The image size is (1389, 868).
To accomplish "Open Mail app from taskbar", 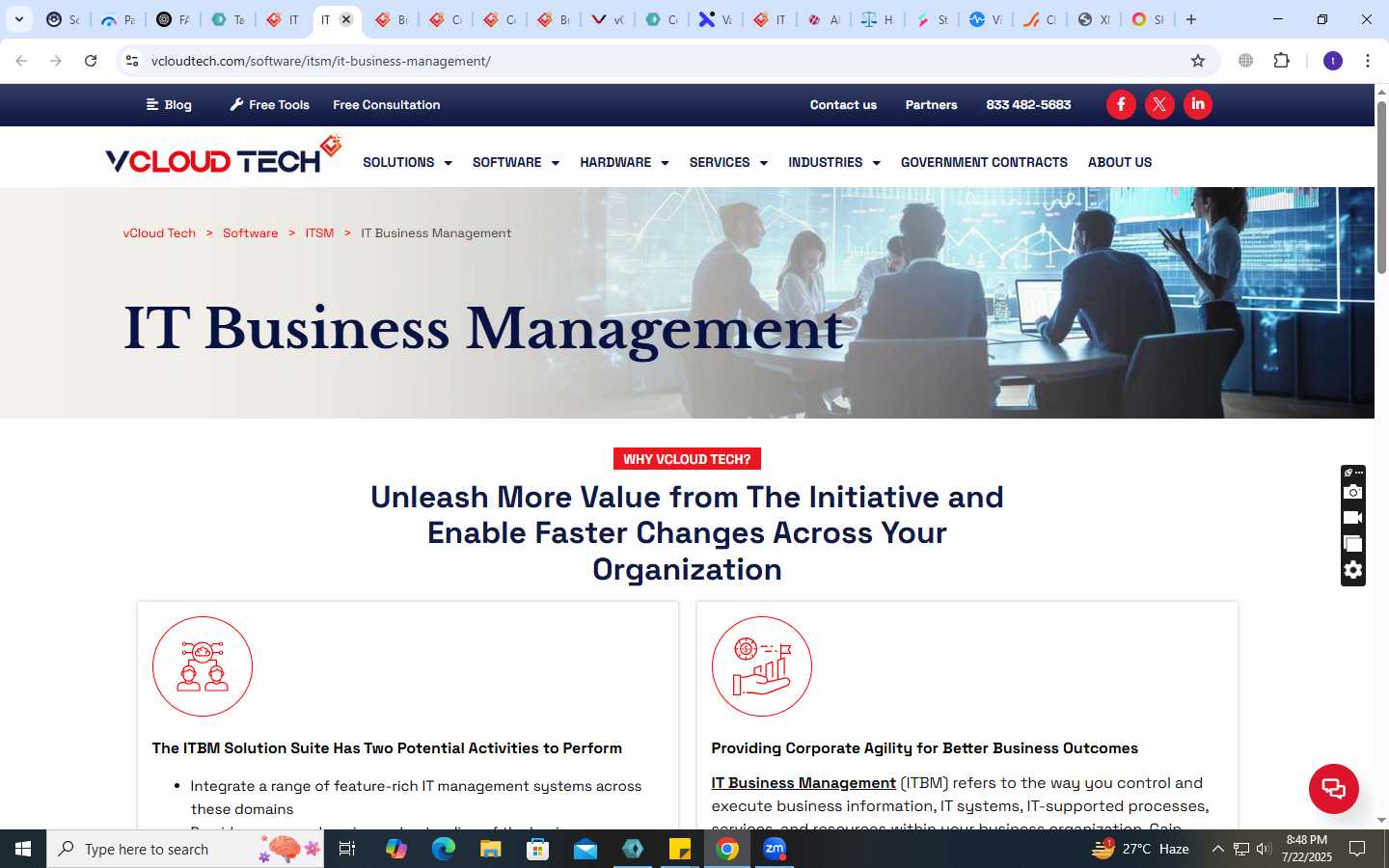I will pos(586,849).
